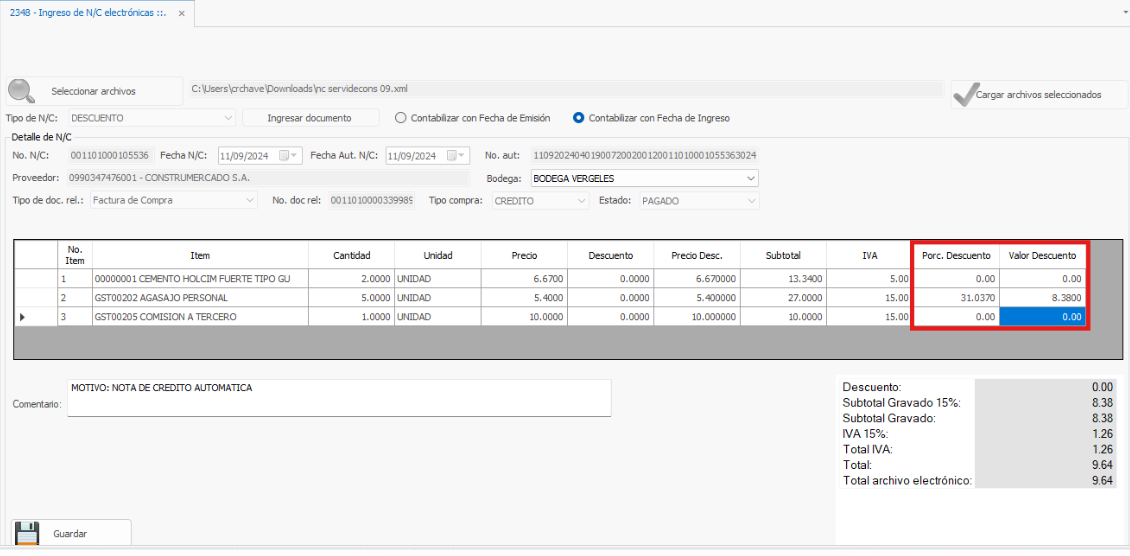Open the Tipo de N/C dropdown
Screen dimensions: 1130x556
coord(228,118)
